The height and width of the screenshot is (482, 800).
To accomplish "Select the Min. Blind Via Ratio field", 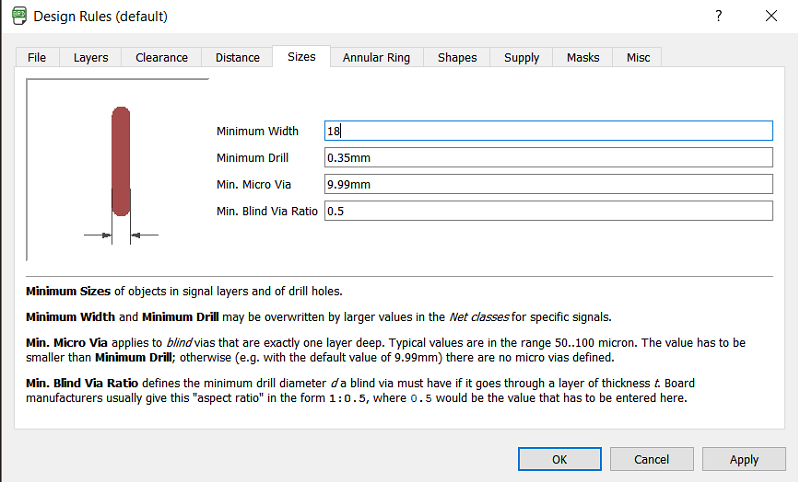I will (548, 211).
